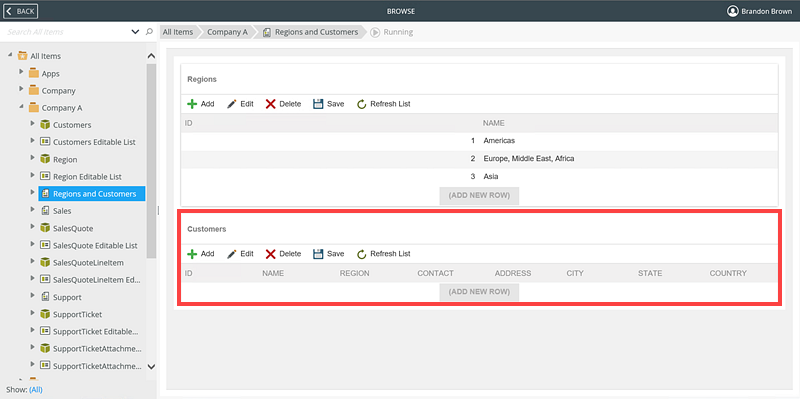Click the CONTACT column header in Customers
This screenshot has height=399, width=800.
coord(435,273)
